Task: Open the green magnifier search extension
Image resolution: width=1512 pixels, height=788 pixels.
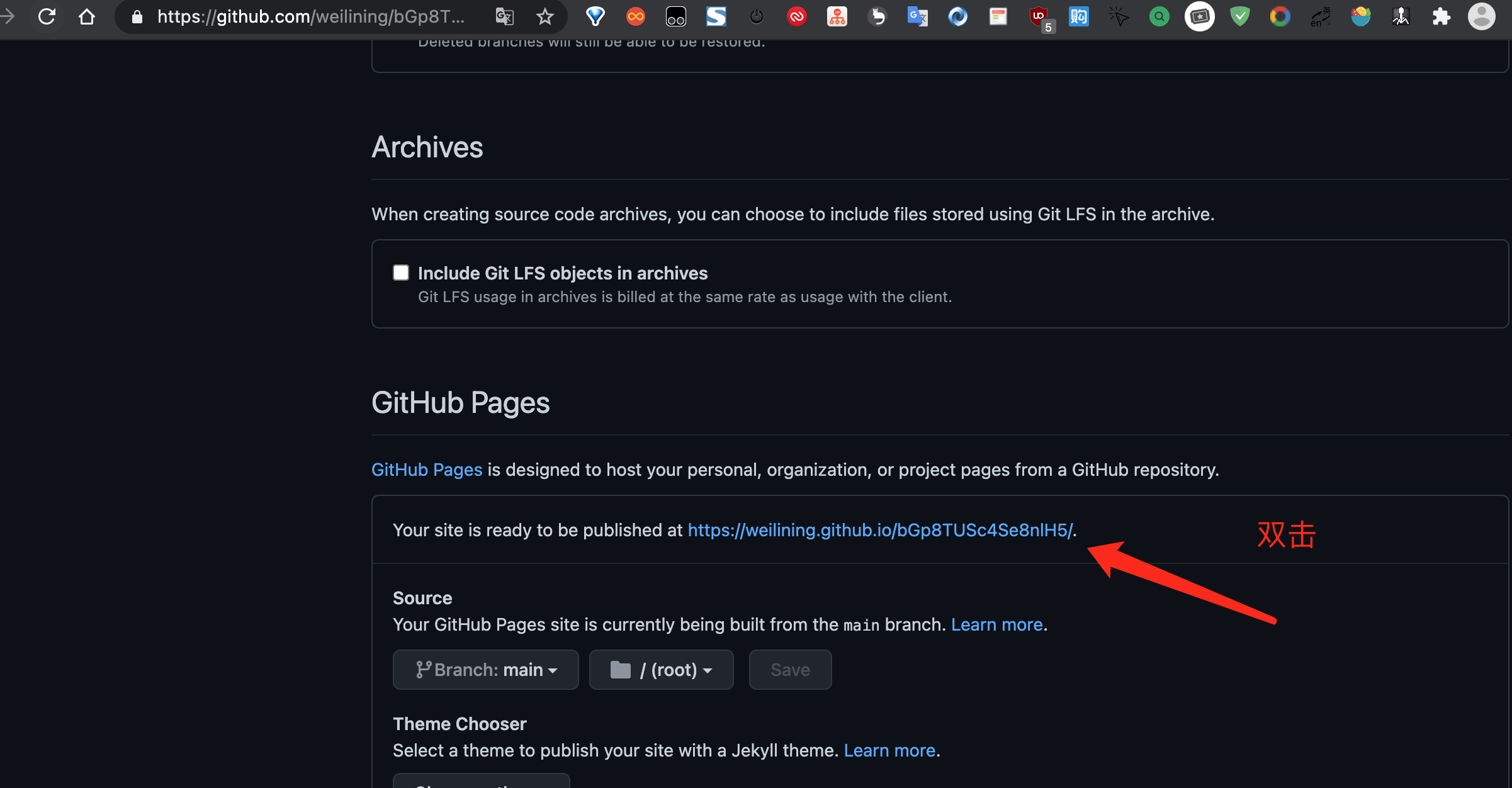Action: click(1158, 17)
